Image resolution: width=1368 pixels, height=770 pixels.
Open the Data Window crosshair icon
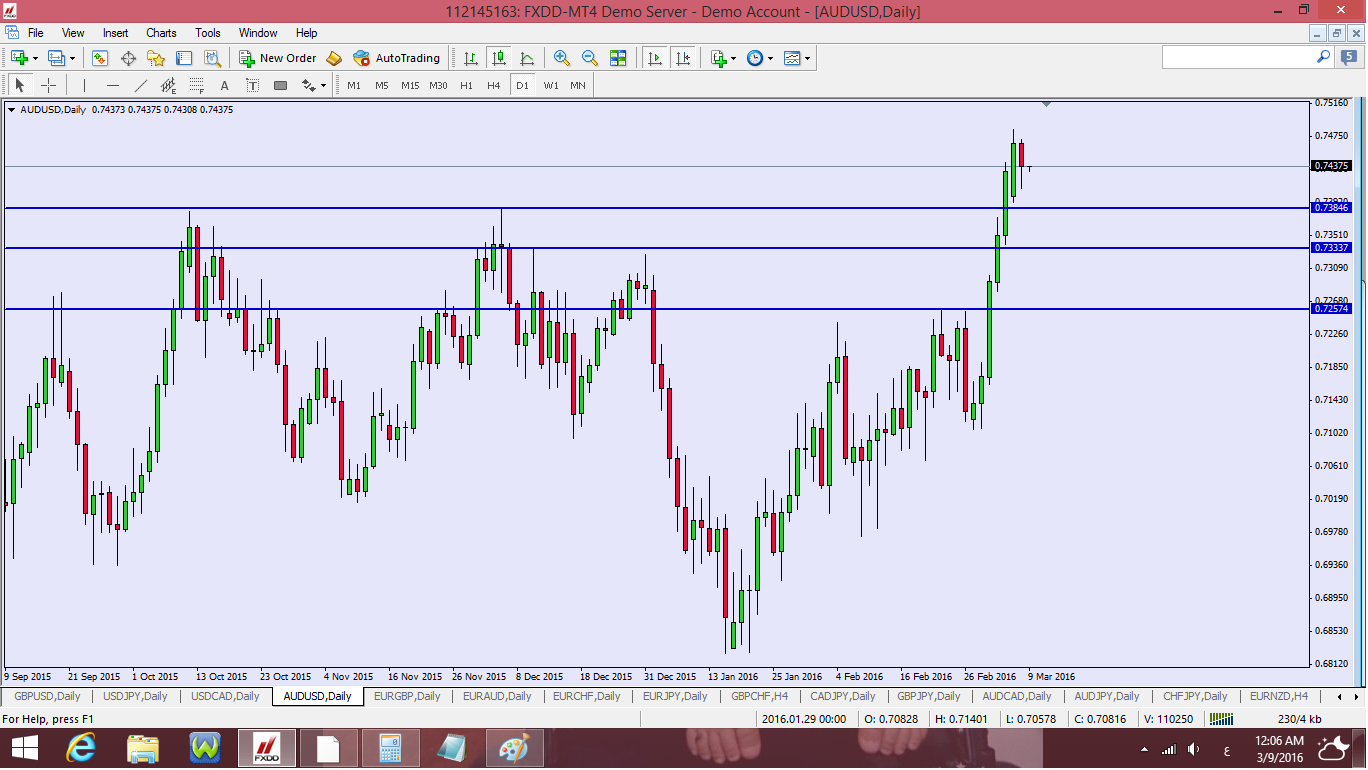click(x=128, y=58)
